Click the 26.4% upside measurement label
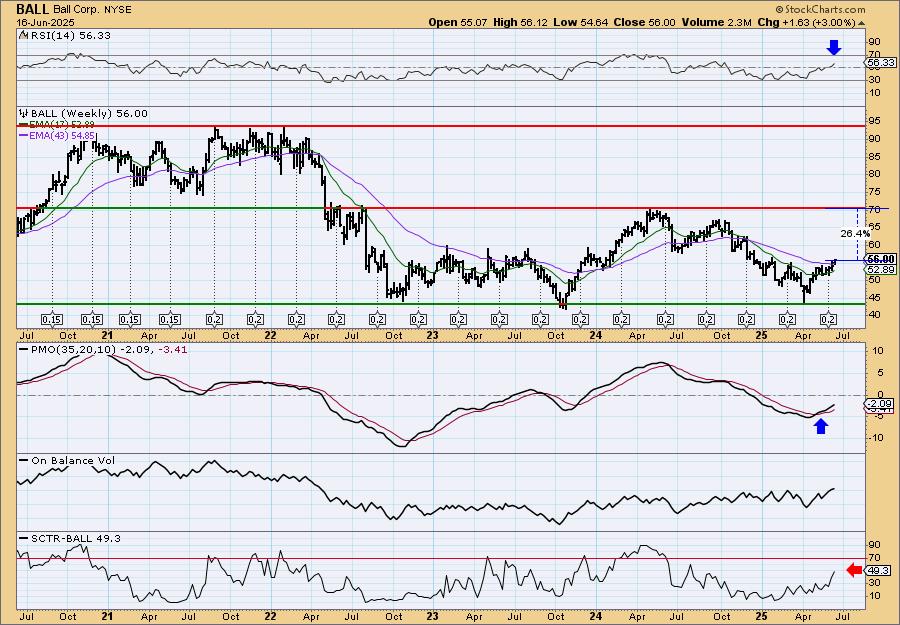 coord(855,234)
